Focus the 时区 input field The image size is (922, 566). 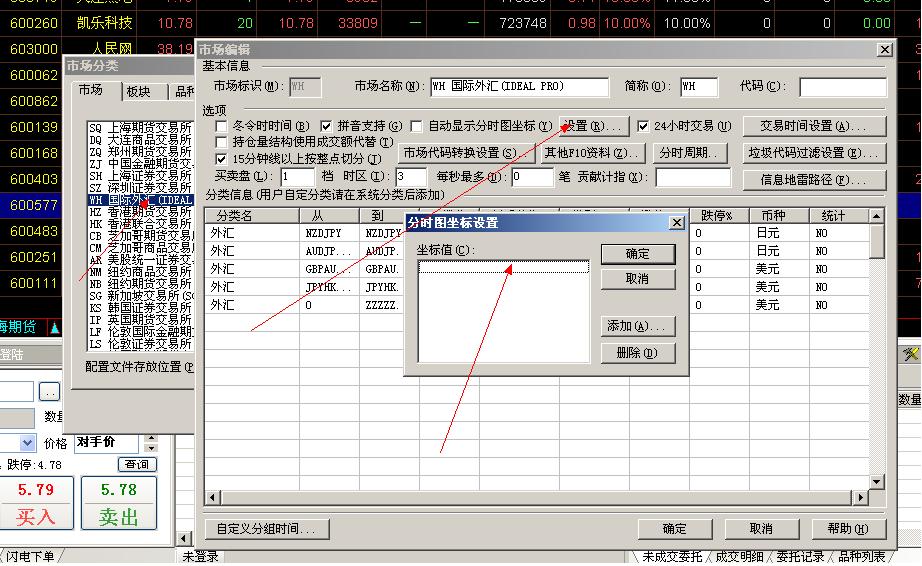click(411, 177)
